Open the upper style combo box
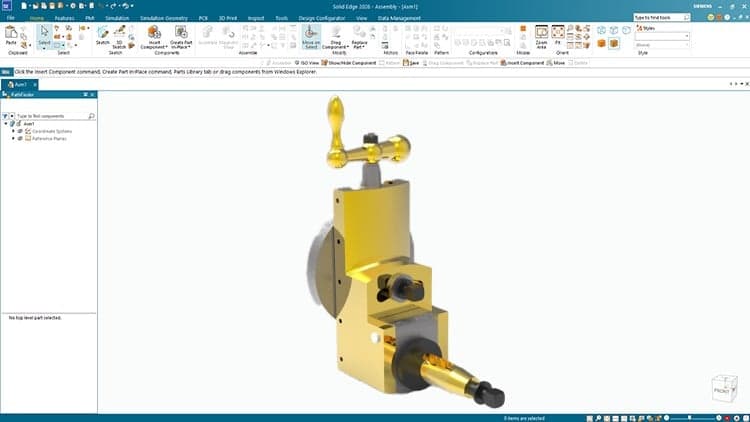 pos(662,36)
